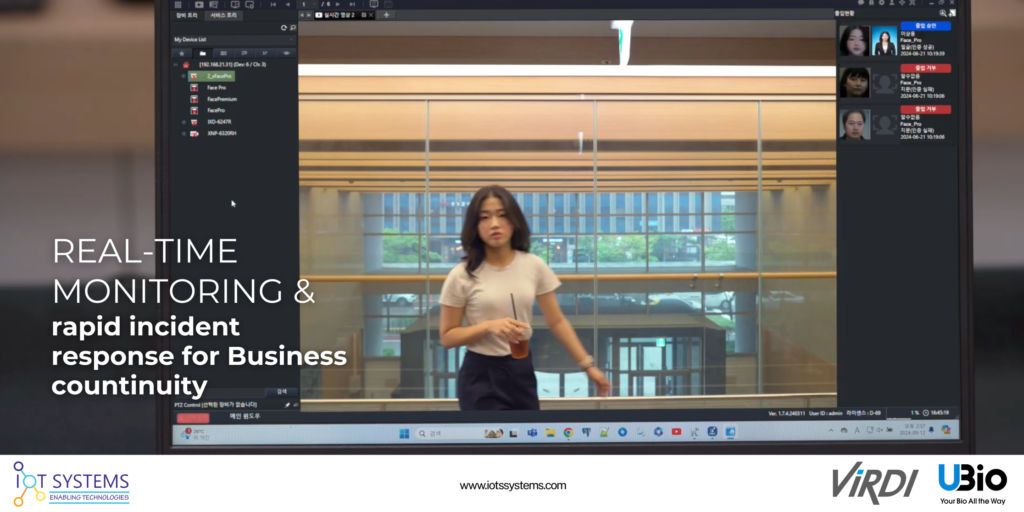Expand the 2_xFacePro tree node
The image size is (1024, 512).
tap(184, 76)
